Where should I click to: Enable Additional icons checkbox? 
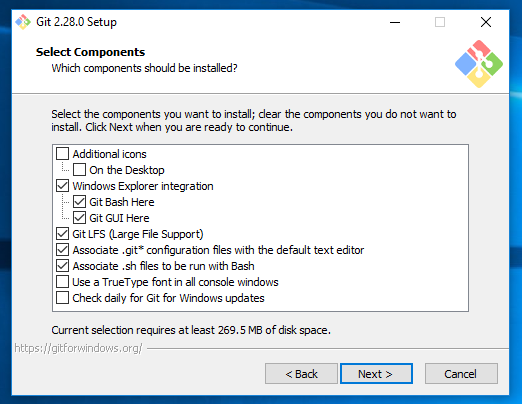(x=63, y=154)
